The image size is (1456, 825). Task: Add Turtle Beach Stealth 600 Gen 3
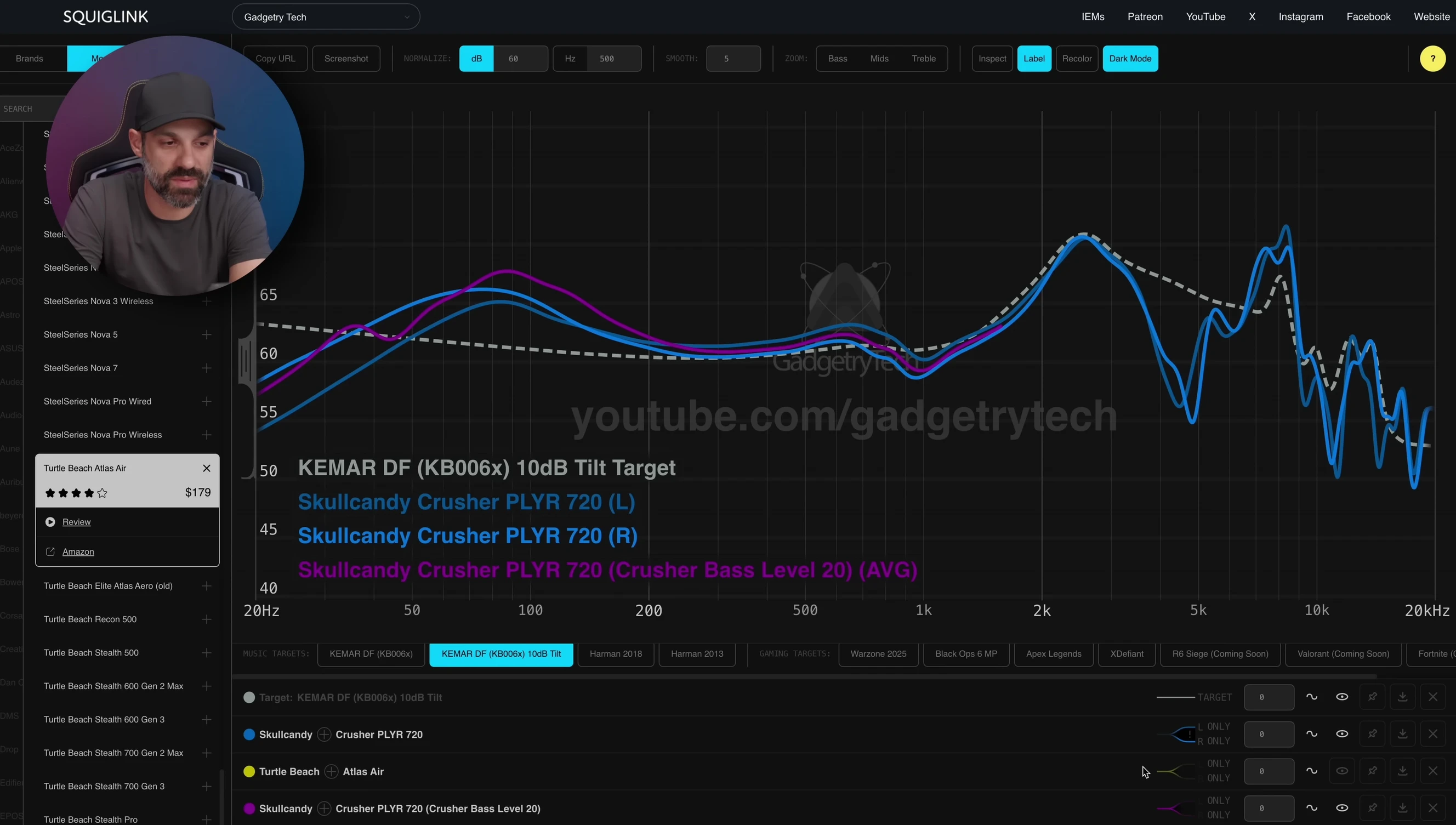click(207, 720)
